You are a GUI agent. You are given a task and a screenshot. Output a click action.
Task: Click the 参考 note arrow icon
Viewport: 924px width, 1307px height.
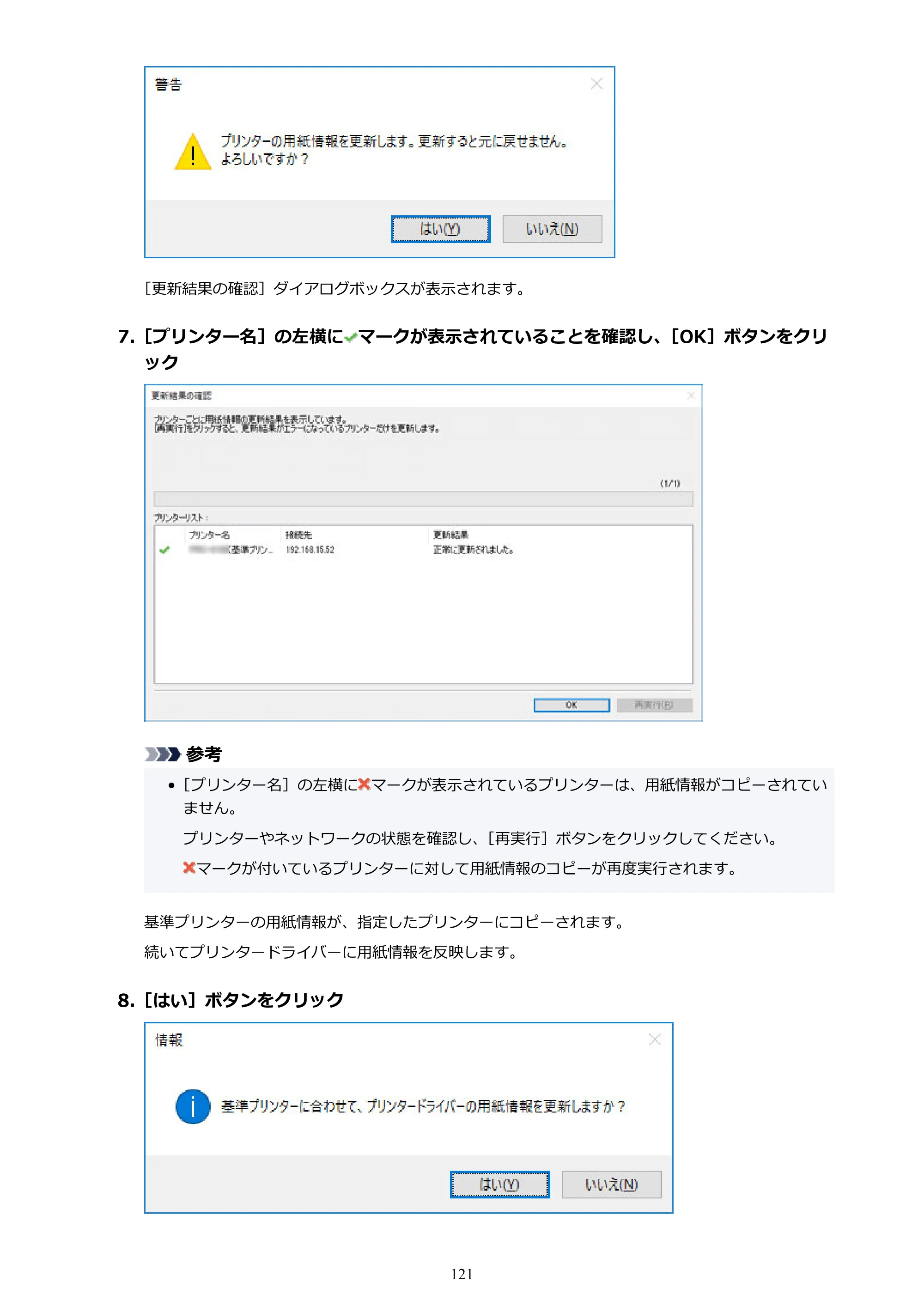(163, 754)
